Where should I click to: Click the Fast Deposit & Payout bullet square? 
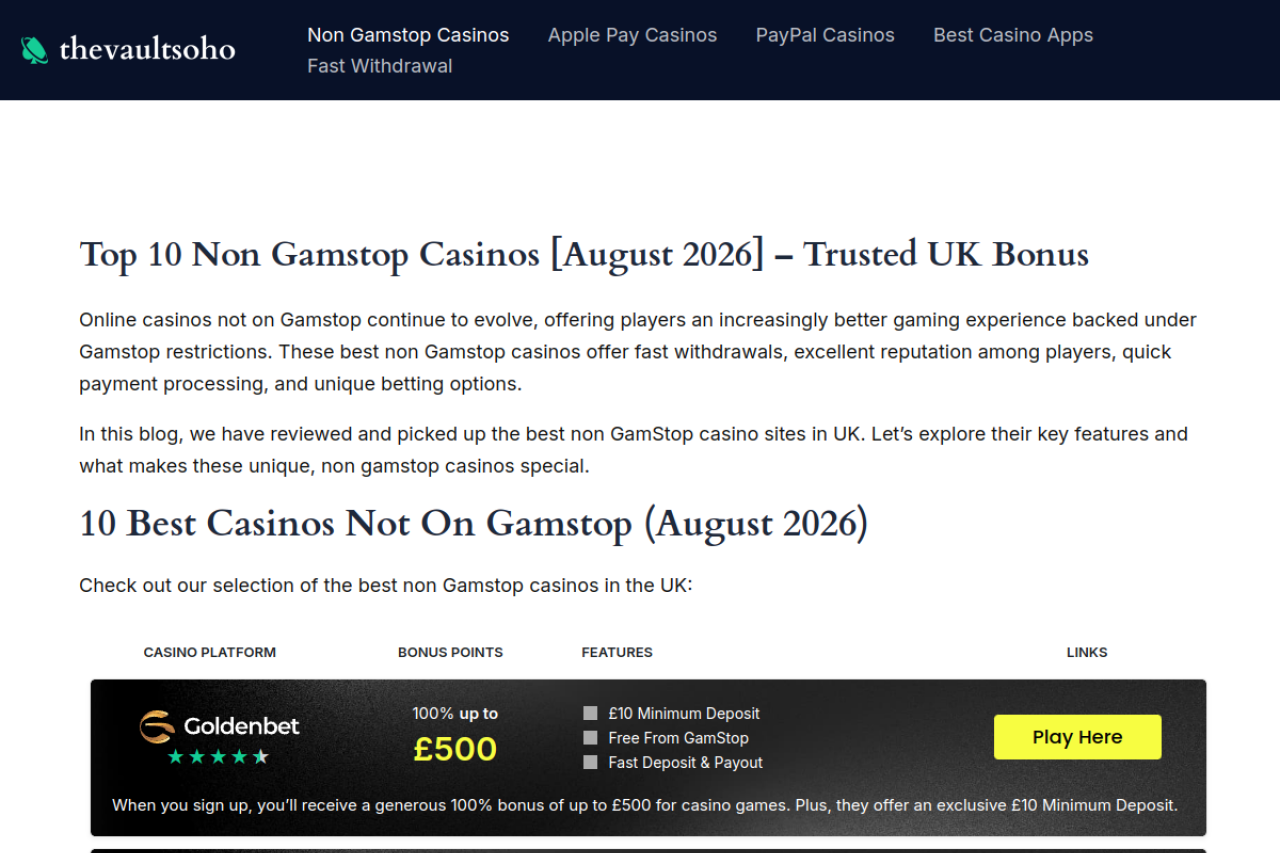[x=590, y=762]
